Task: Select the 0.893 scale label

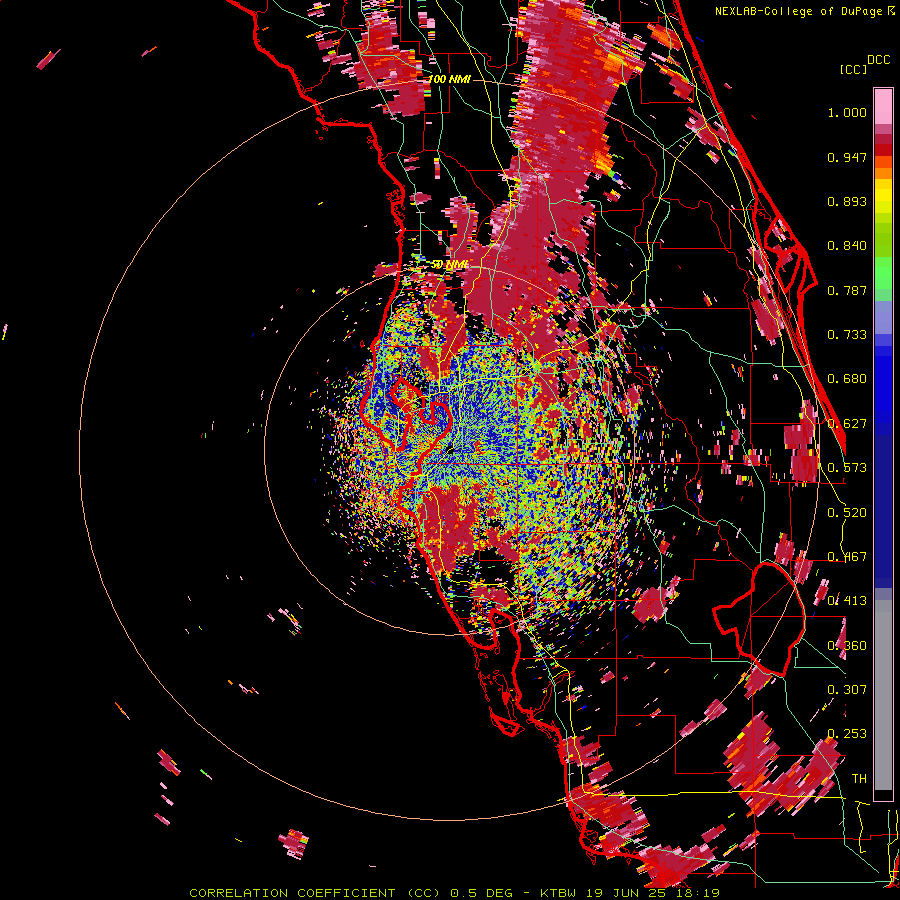Action: click(847, 201)
